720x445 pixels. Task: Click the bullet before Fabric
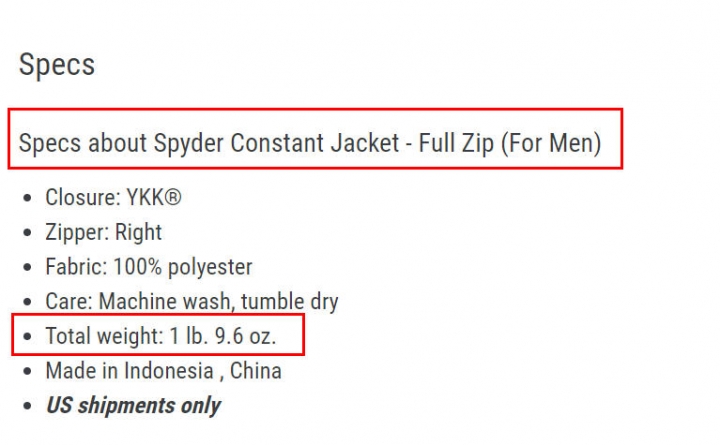pyautogui.click(x=28, y=267)
